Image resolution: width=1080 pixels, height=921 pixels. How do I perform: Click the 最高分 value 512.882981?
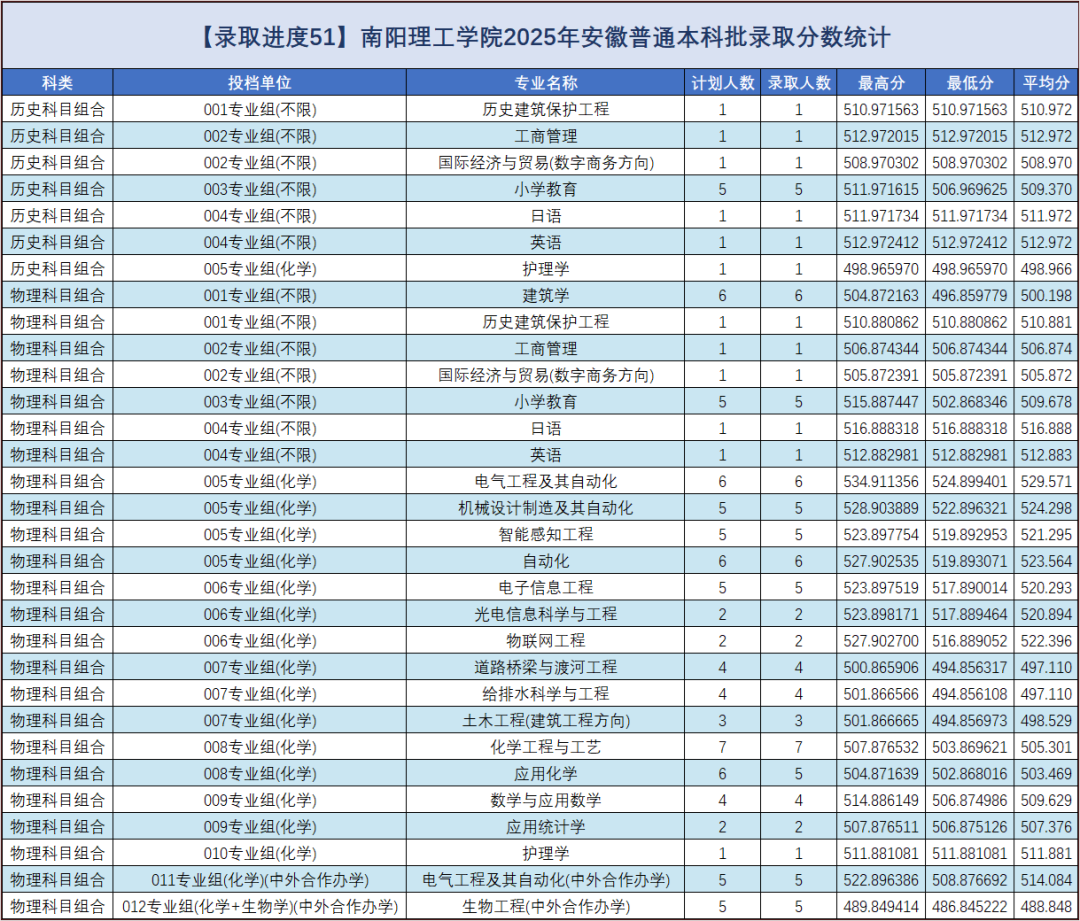(881, 455)
